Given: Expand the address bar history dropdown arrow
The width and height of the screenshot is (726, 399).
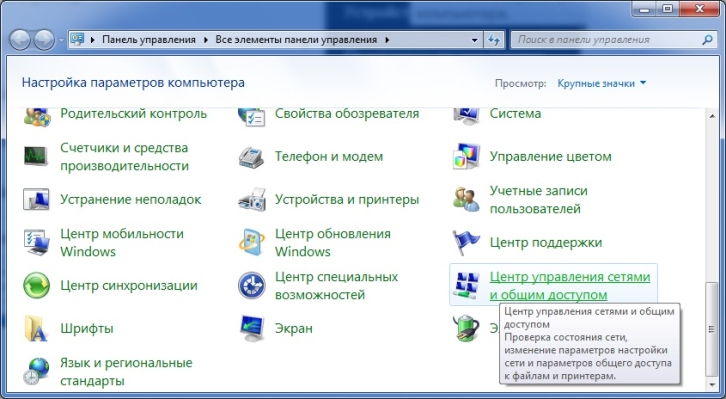Looking at the screenshot, I should 474,40.
